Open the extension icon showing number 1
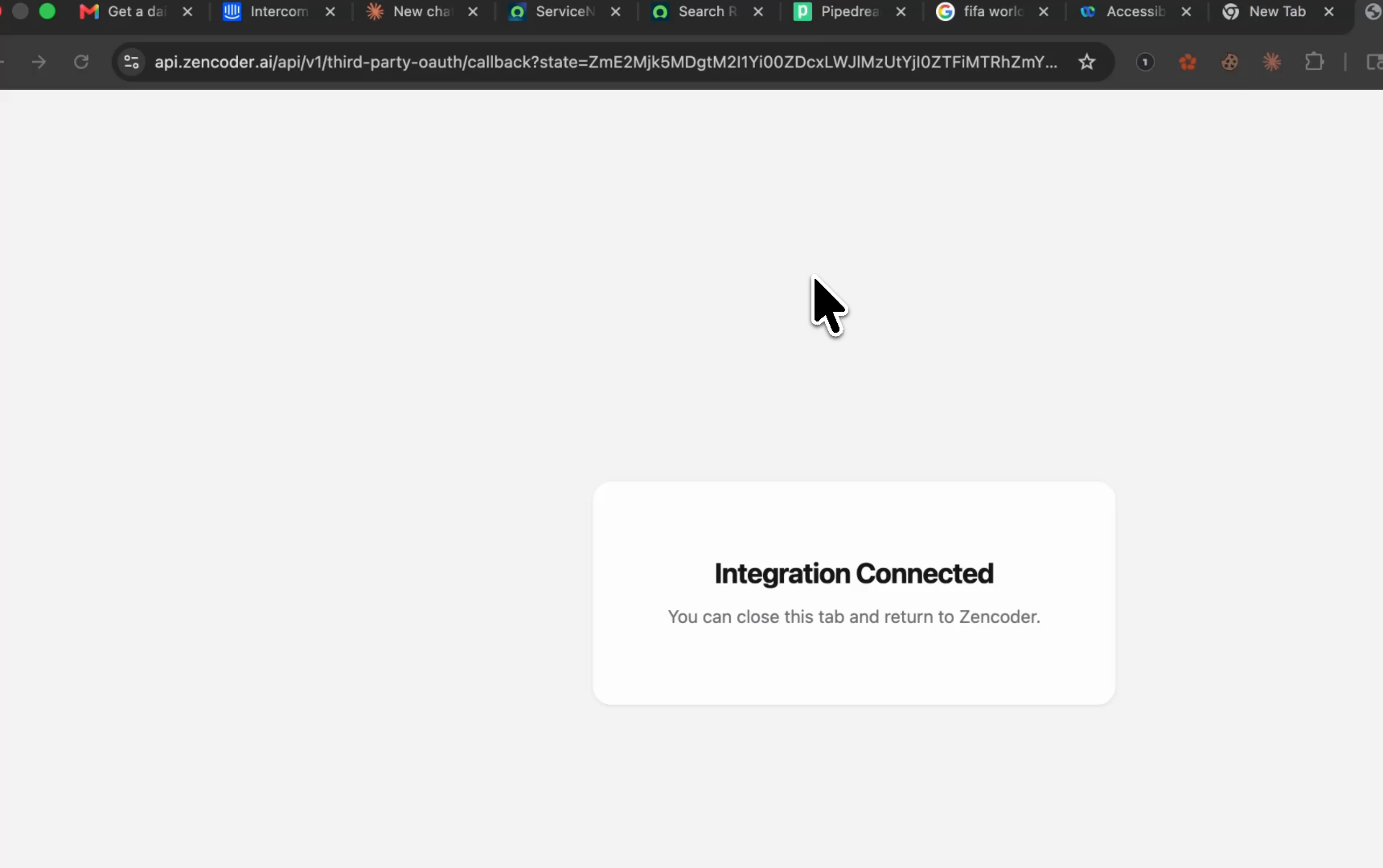This screenshot has width=1383, height=868. click(x=1145, y=62)
